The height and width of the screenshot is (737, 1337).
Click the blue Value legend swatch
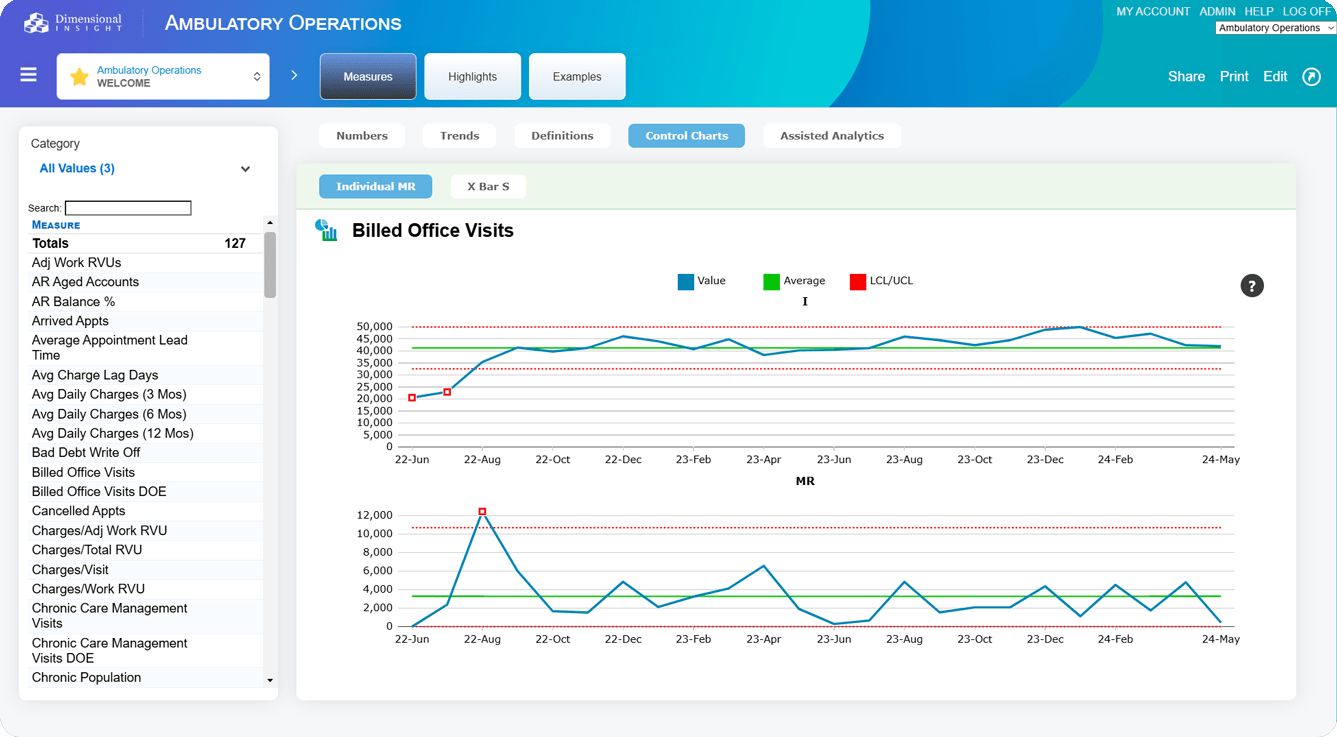pos(685,282)
